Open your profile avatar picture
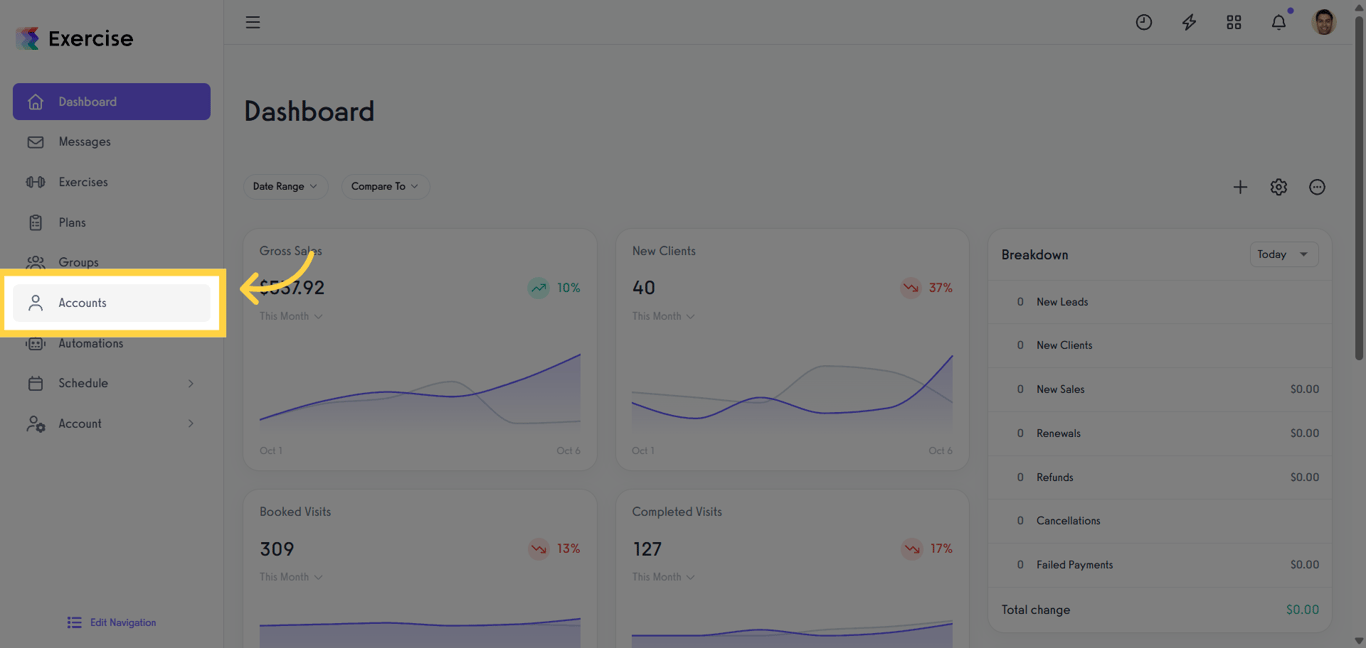Viewport: 1366px width, 648px height. 1323,21
